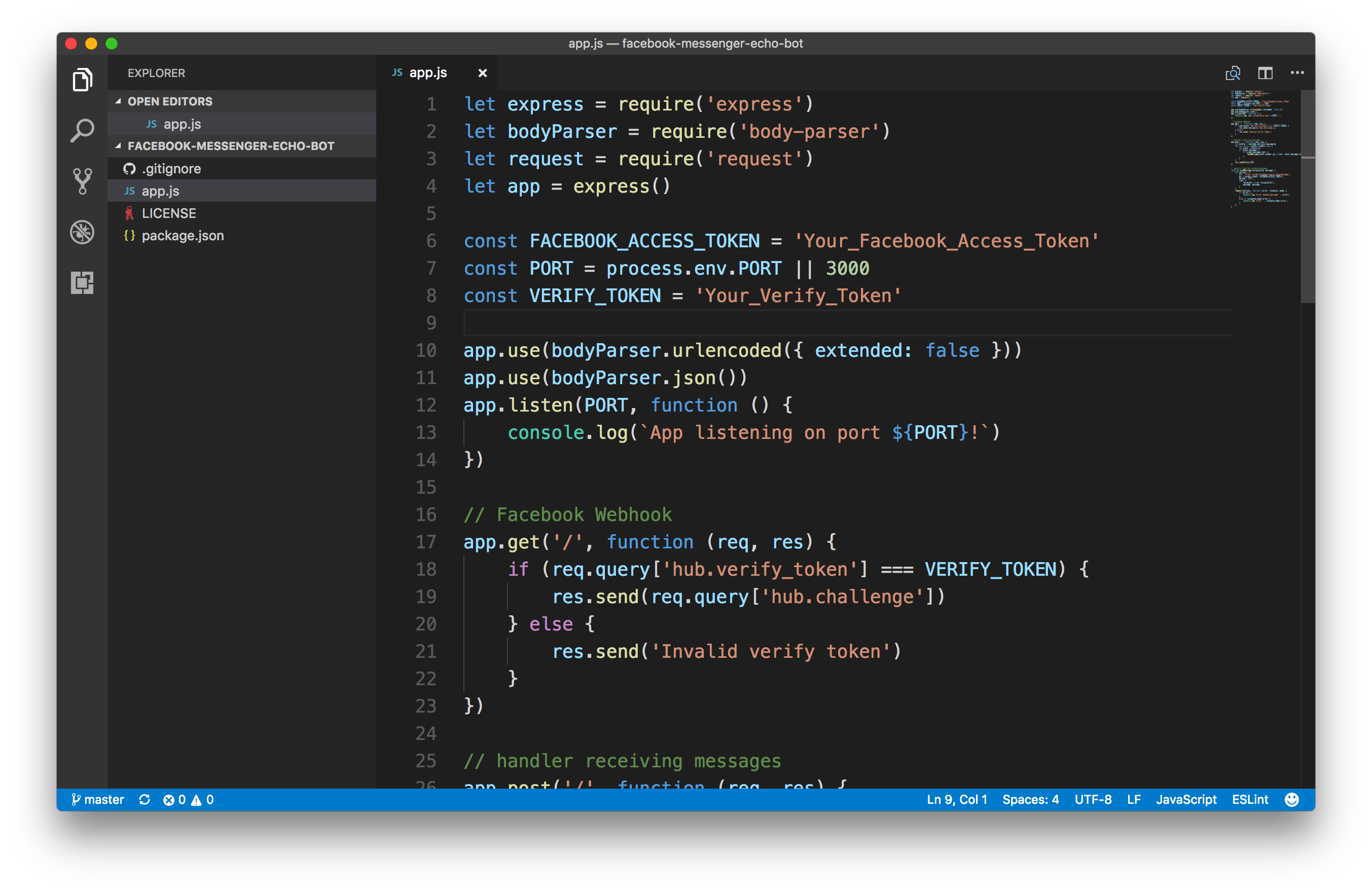Click the JS icon on the app.js tab

tap(397, 72)
